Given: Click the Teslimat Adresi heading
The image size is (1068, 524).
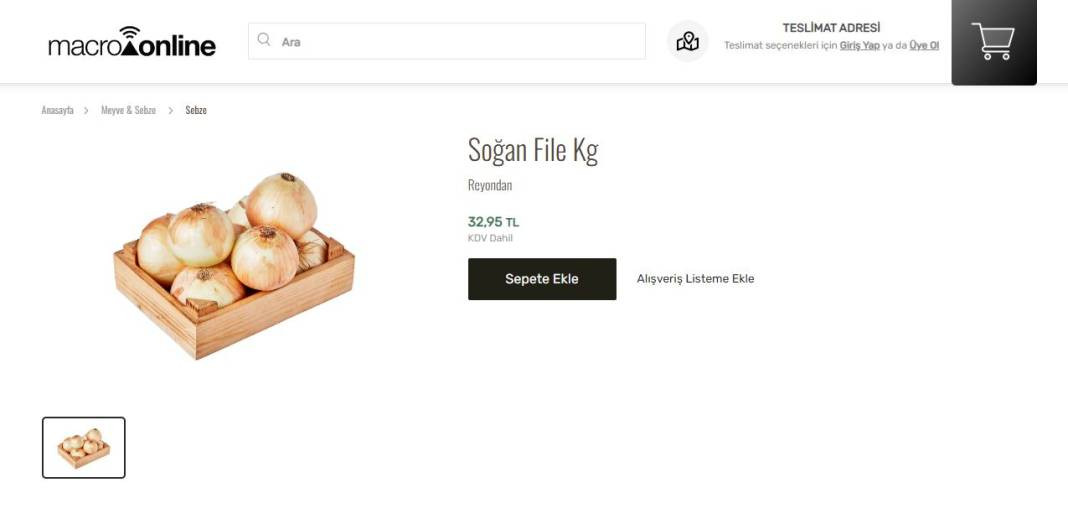Looking at the screenshot, I should coord(831,28).
